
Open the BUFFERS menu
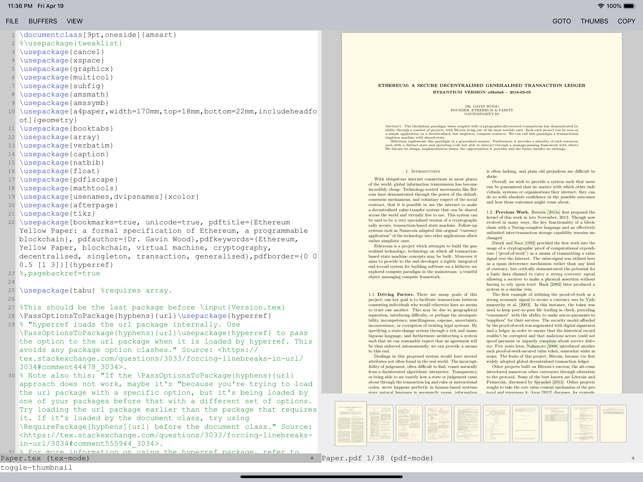coord(43,21)
